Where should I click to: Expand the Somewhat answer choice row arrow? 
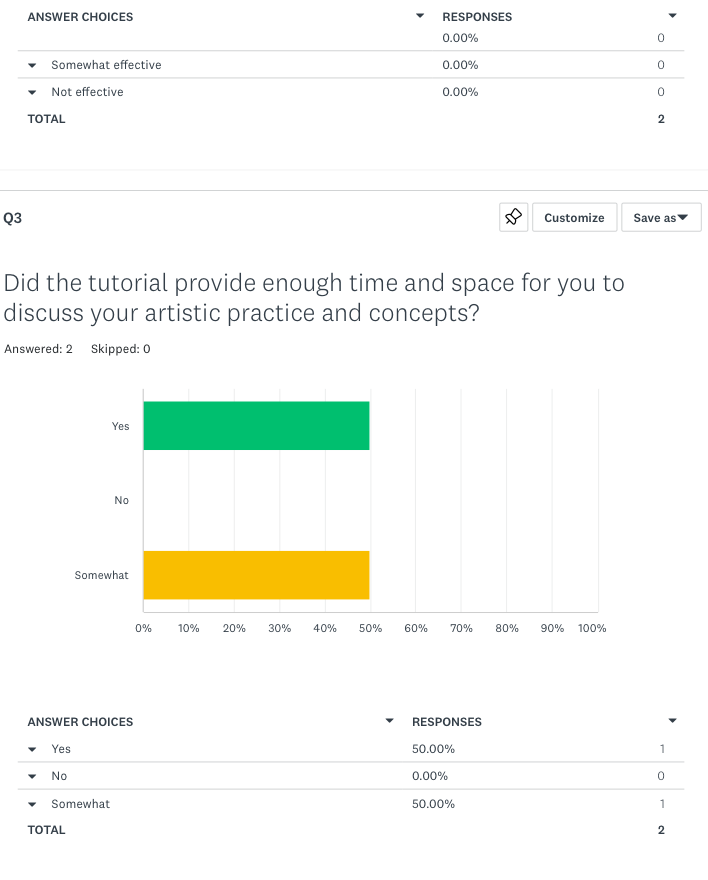click(33, 804)
